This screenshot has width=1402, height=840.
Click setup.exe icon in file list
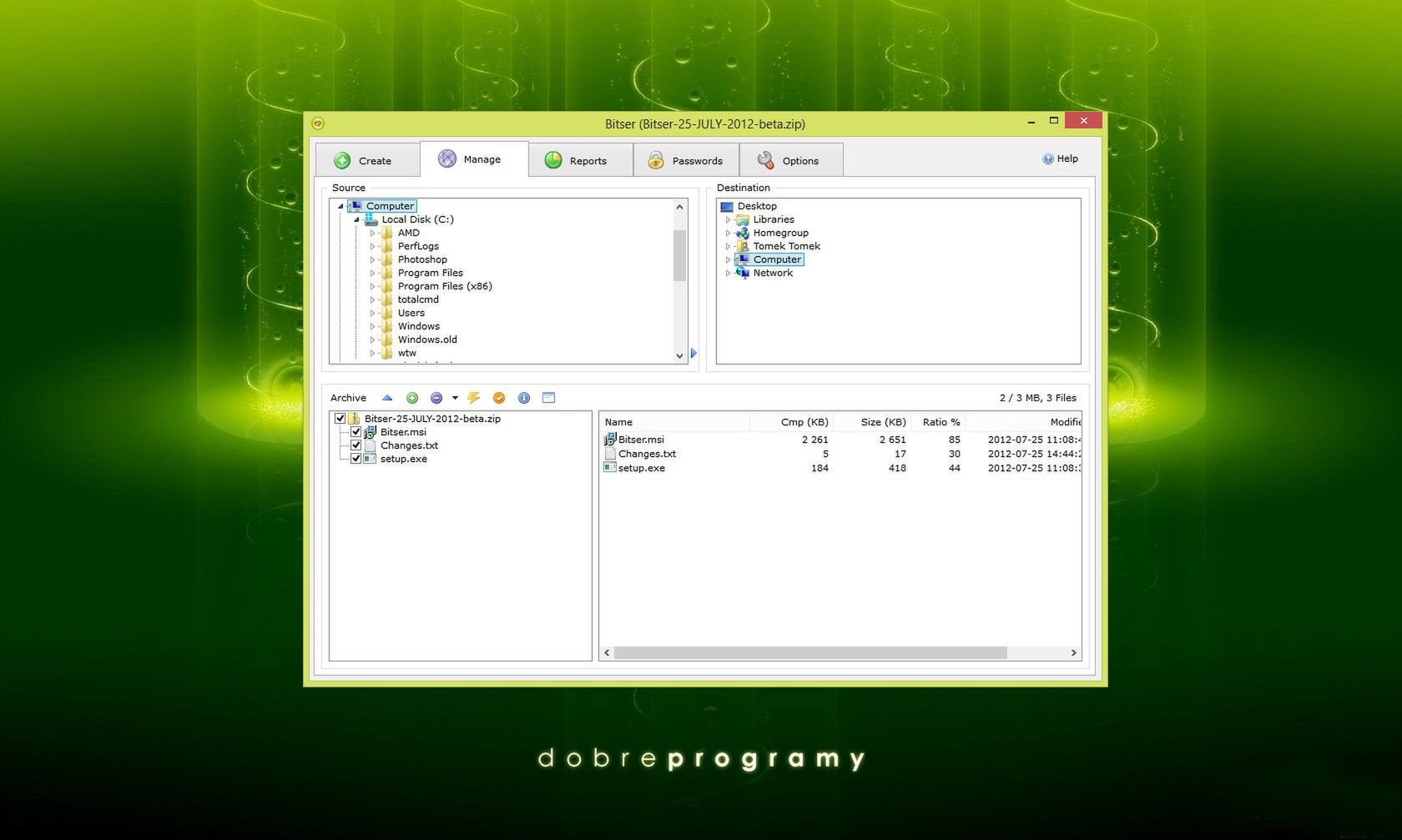click(610, 468)
